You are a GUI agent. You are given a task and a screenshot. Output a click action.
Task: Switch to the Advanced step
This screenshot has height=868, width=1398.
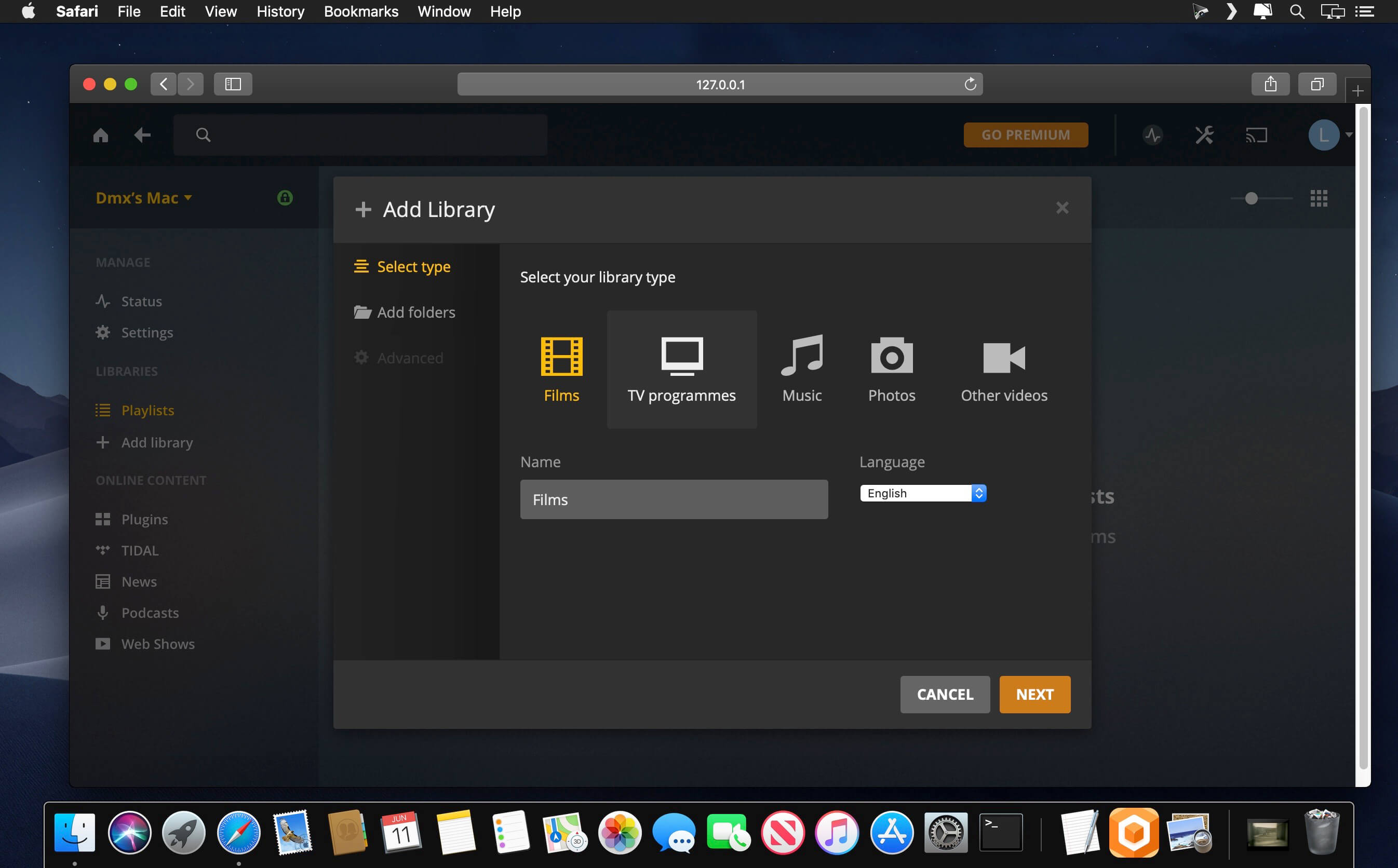click(398, 358)
